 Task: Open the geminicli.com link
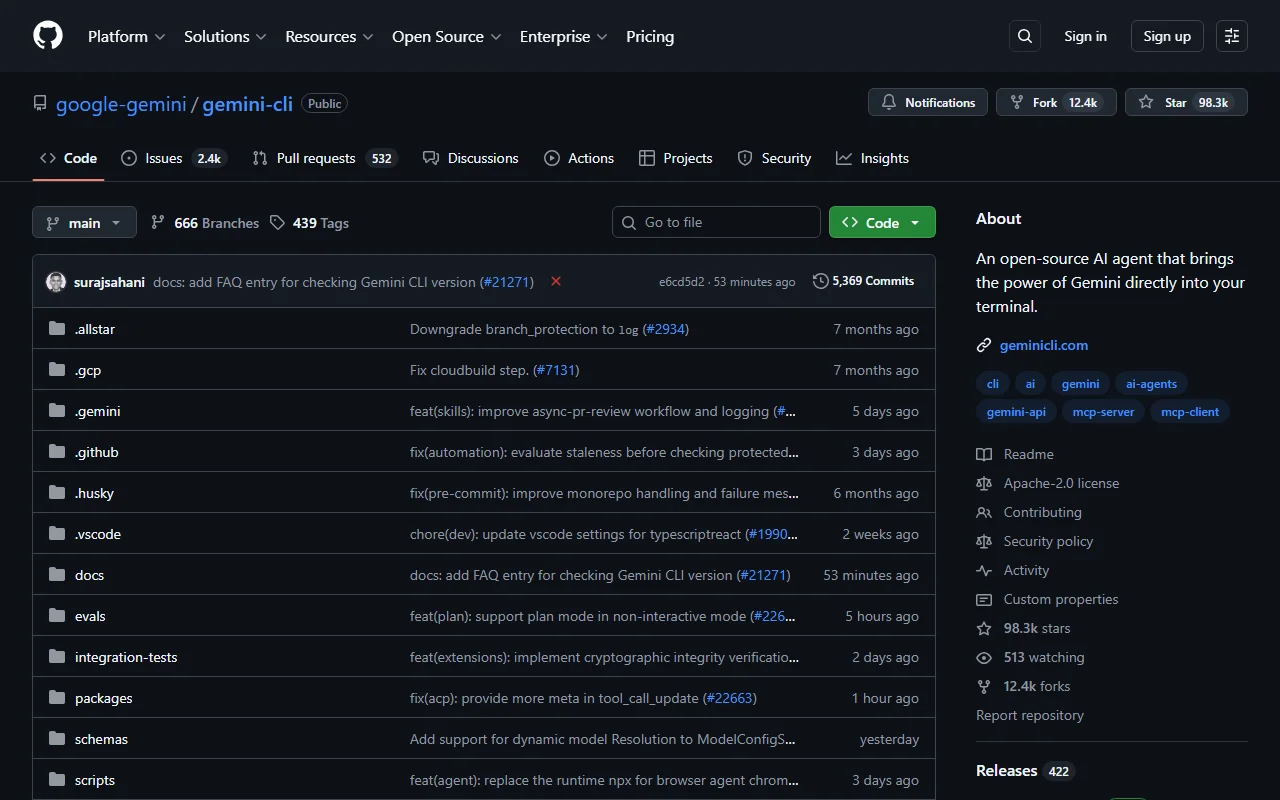click(x=1043, y=345)
